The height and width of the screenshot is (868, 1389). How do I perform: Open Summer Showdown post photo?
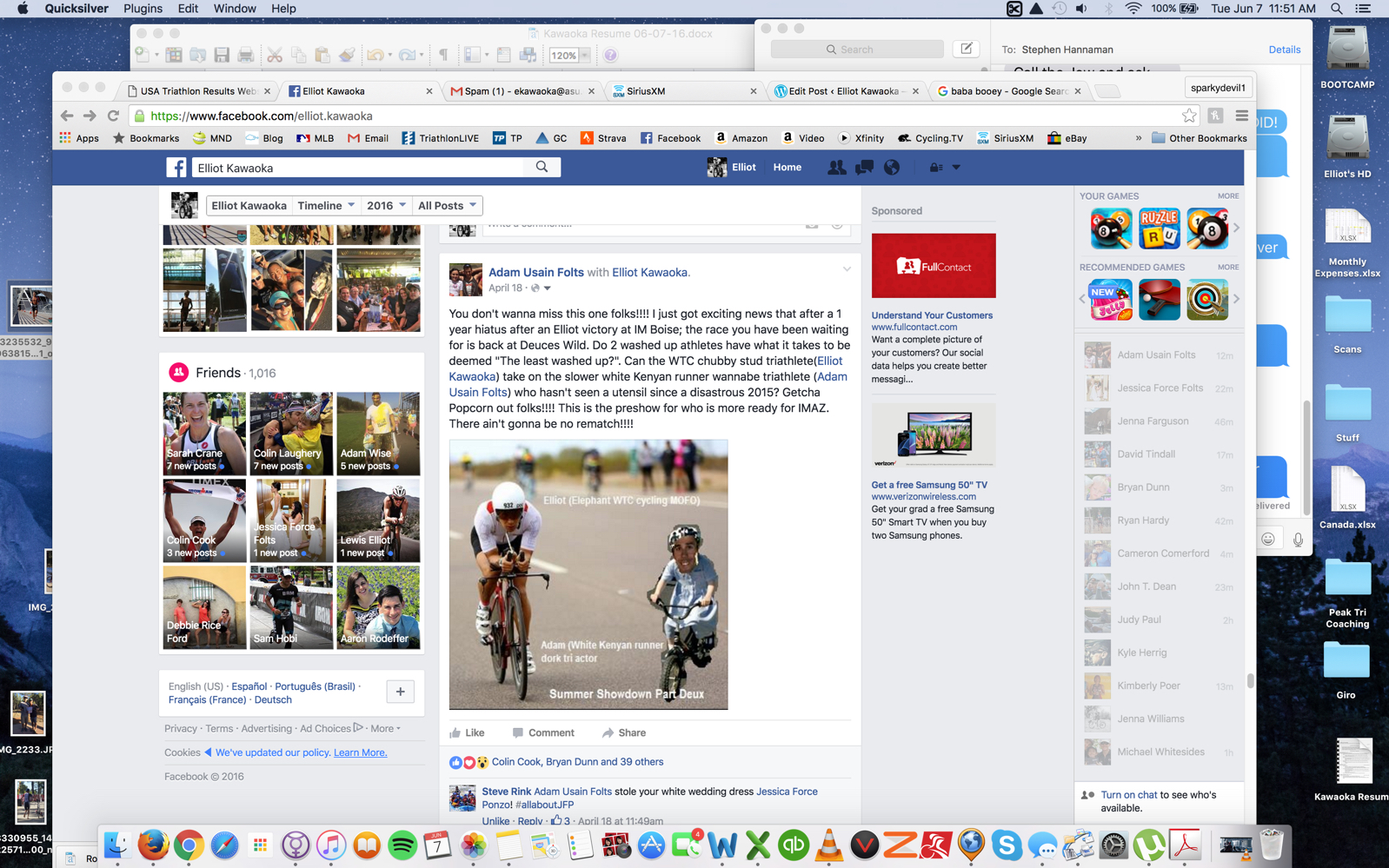coord(588,574)
